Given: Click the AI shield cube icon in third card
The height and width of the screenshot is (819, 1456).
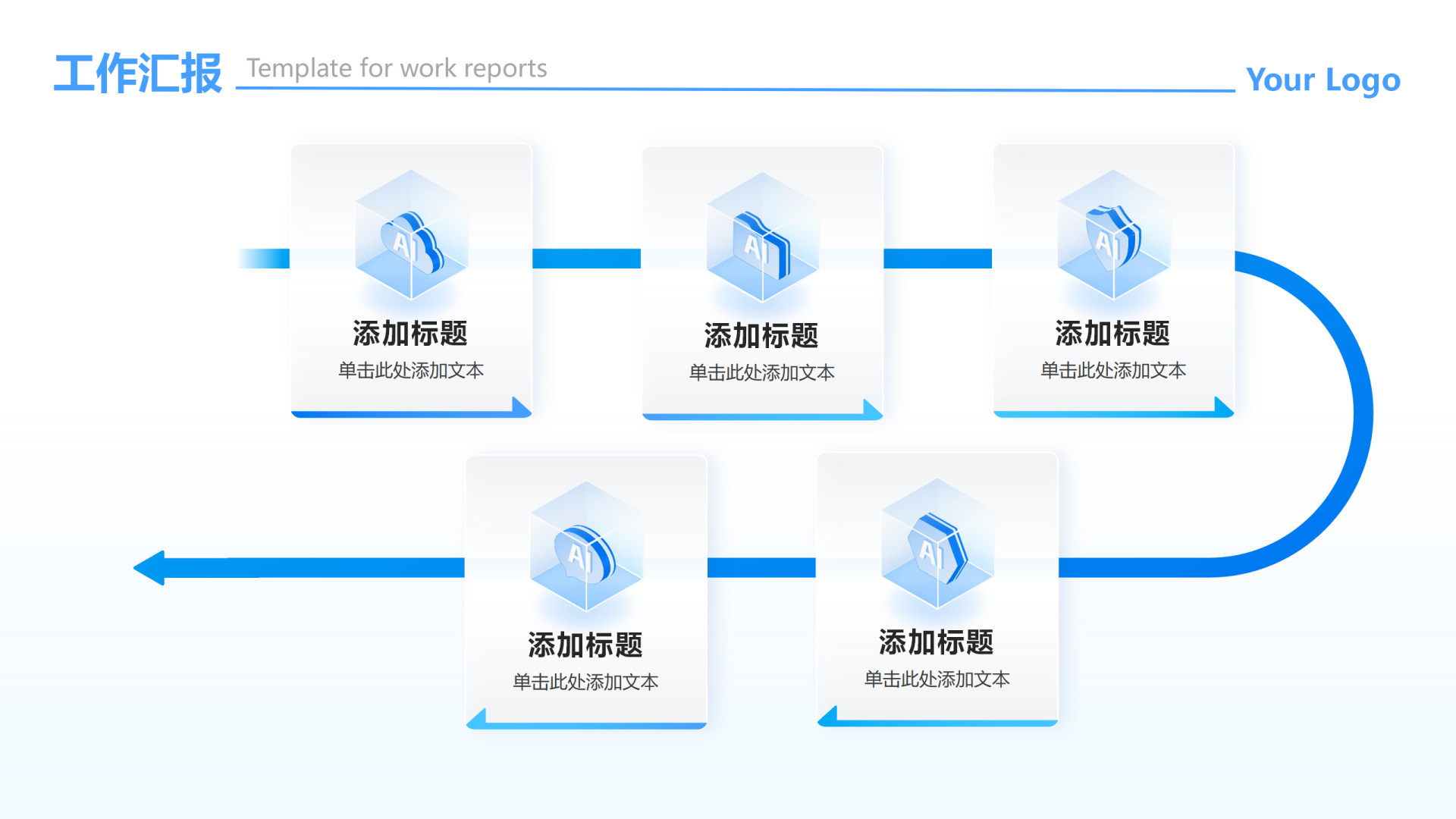Looking at the screenshot, I should point(1113,235).
